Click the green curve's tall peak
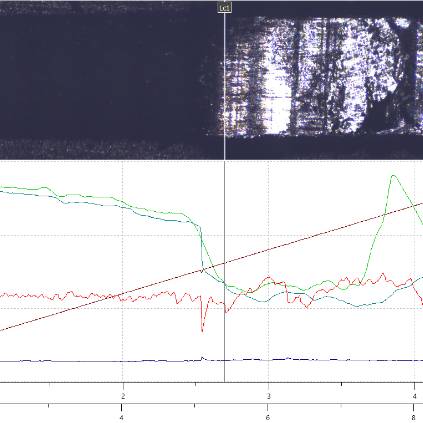423x423 pixels. pyautogui.click(x=394, y=175)
